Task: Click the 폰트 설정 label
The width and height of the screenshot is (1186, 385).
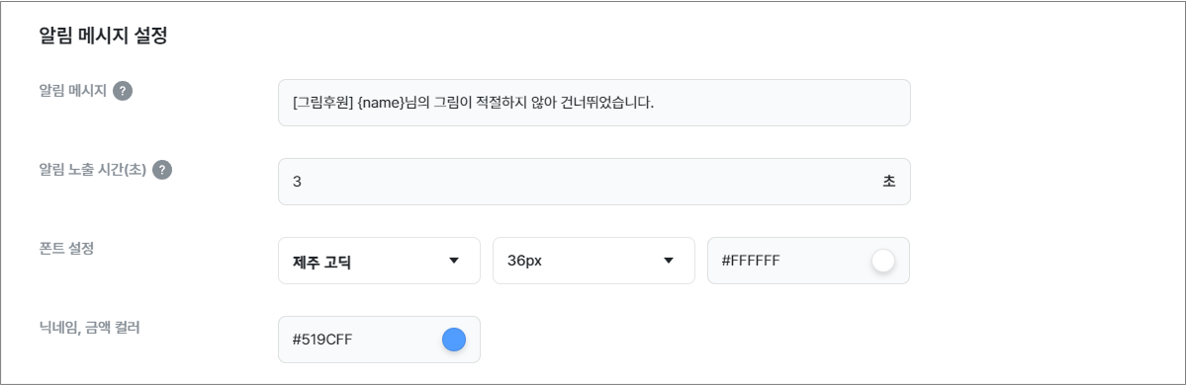Action: tap(66, 249)
